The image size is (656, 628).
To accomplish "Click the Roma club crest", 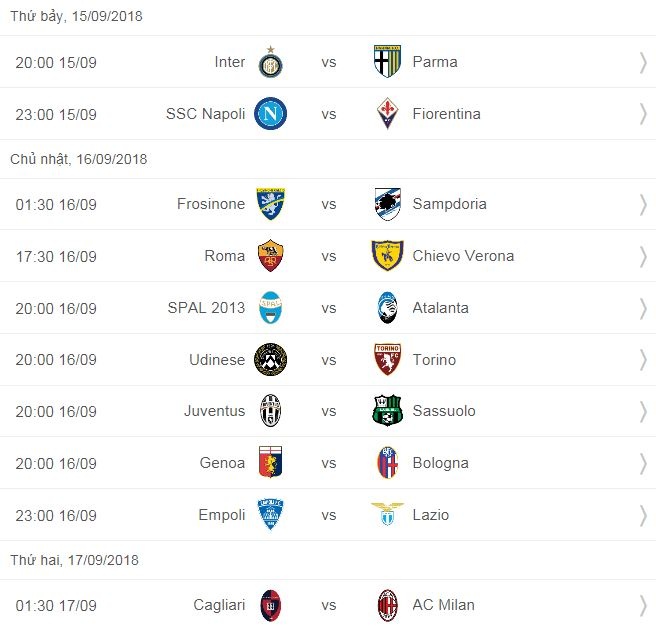I will 270,256.
